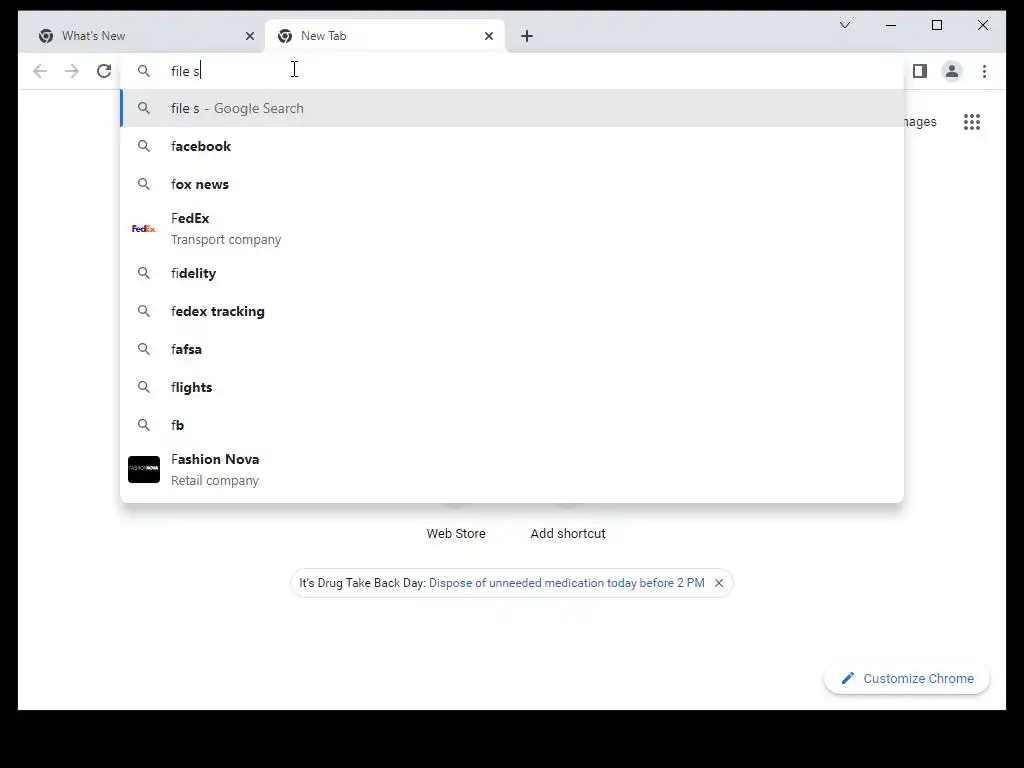Viewport: 1024px width, 768px height.
Task: Click the Customize Chrome button
Action: pyautogui.click(x=906, y=679)
